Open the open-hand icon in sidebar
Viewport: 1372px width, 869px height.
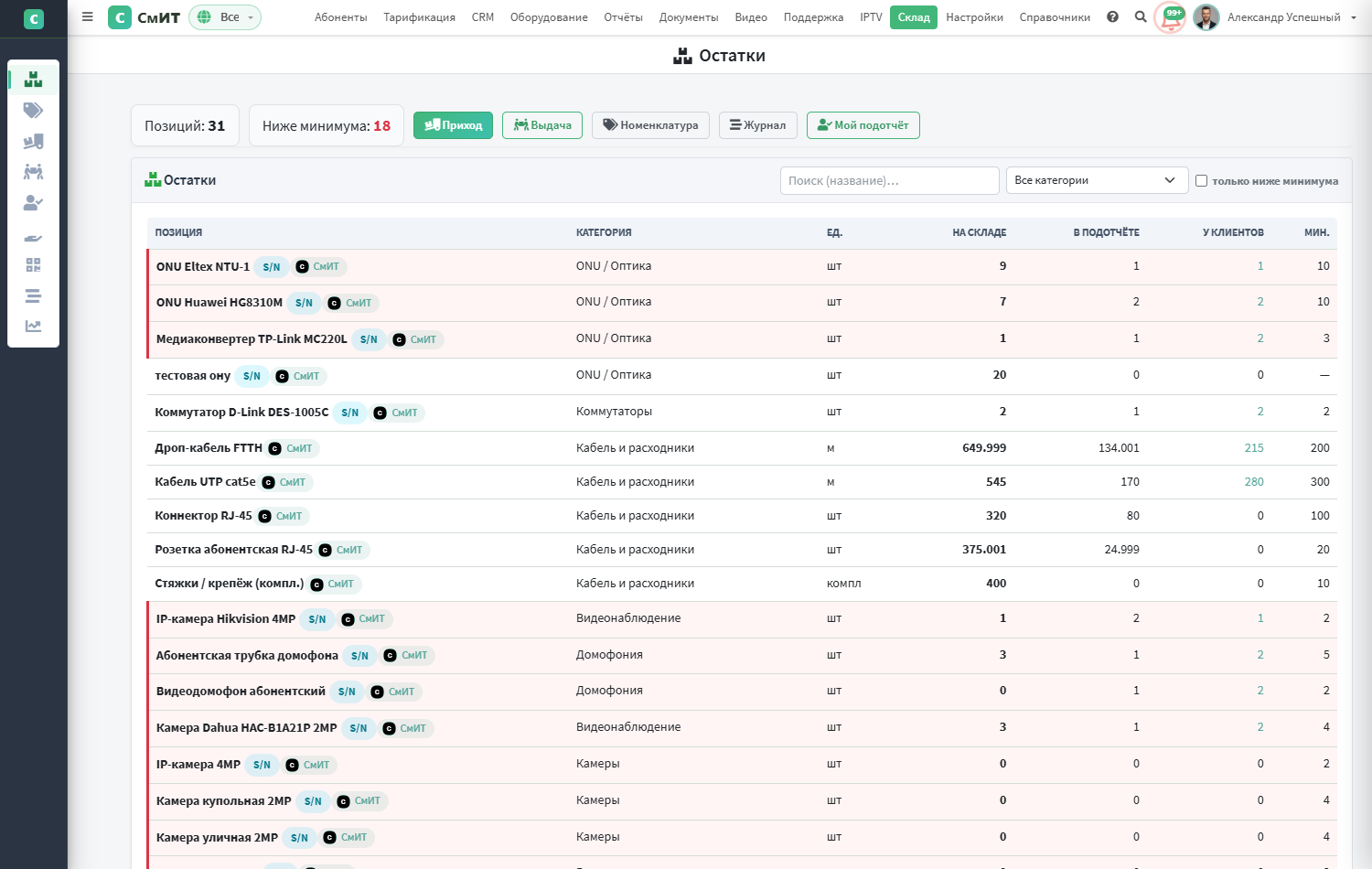coord(33,238)
